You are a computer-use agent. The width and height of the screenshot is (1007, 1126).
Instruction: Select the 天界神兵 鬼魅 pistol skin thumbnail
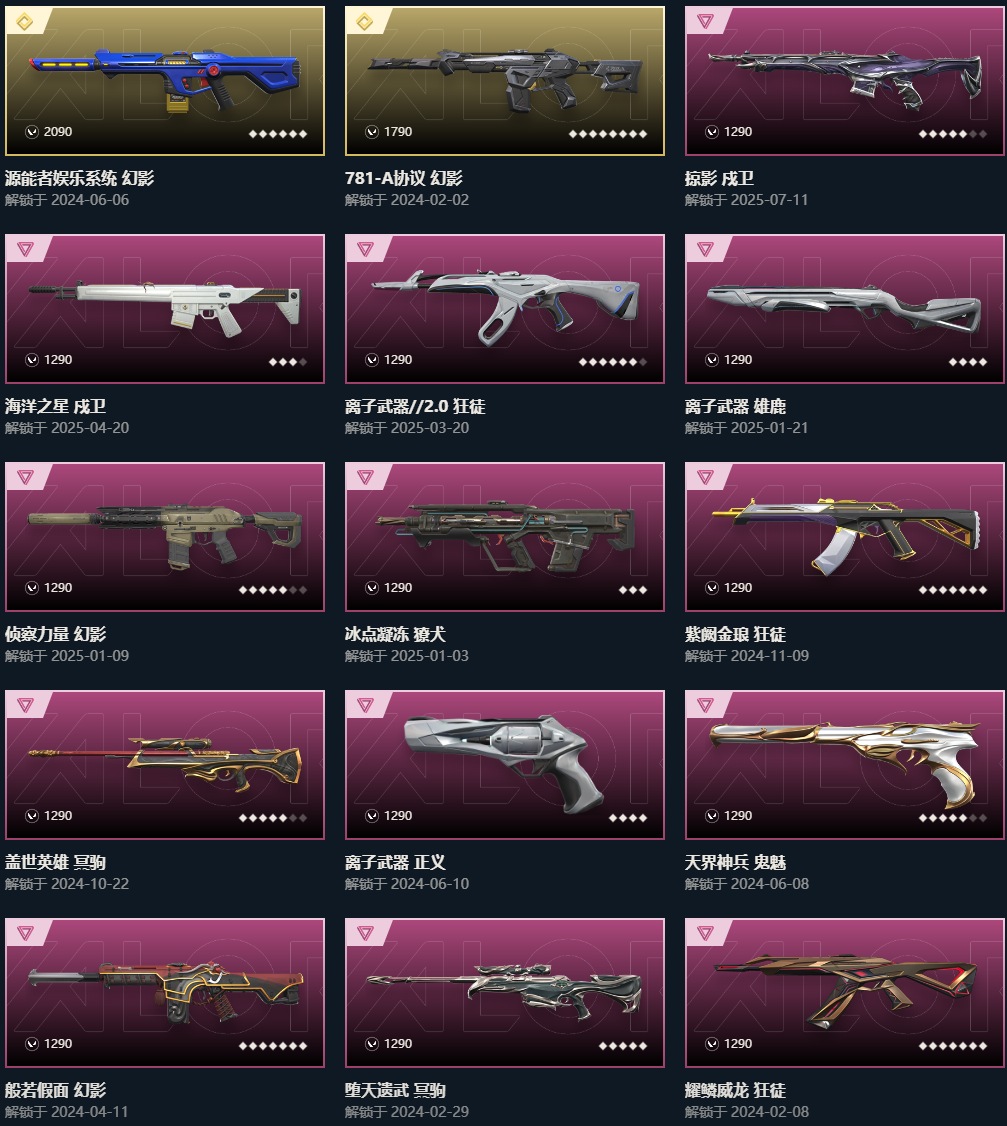[845, 765]
